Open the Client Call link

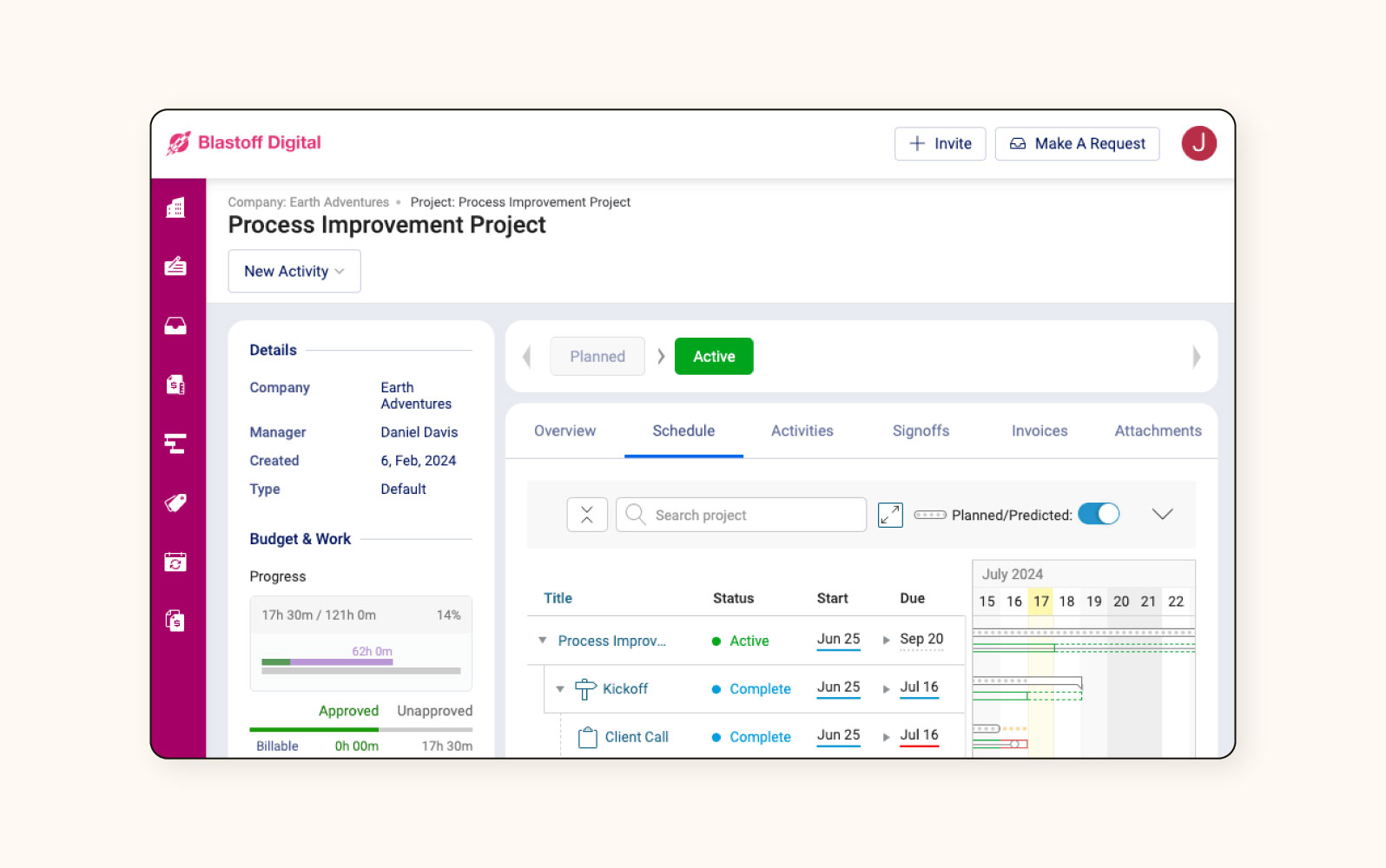pos(637,737)
